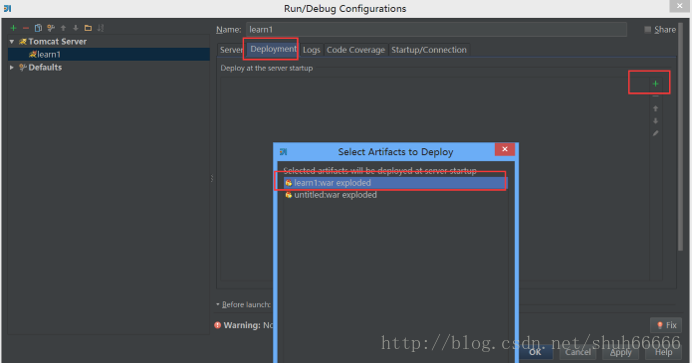Add a new run configuration with green plus

coord(13,28)
